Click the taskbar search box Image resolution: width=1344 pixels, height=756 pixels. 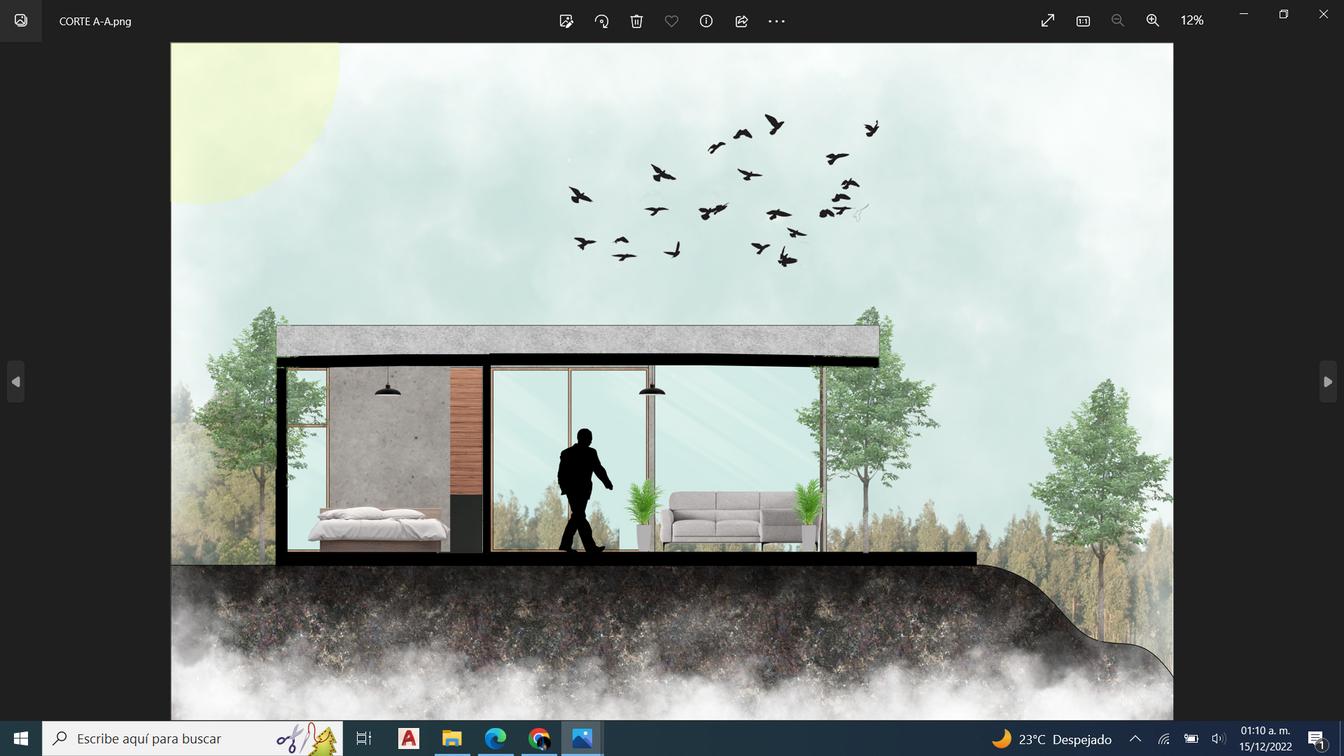[192, 738]
